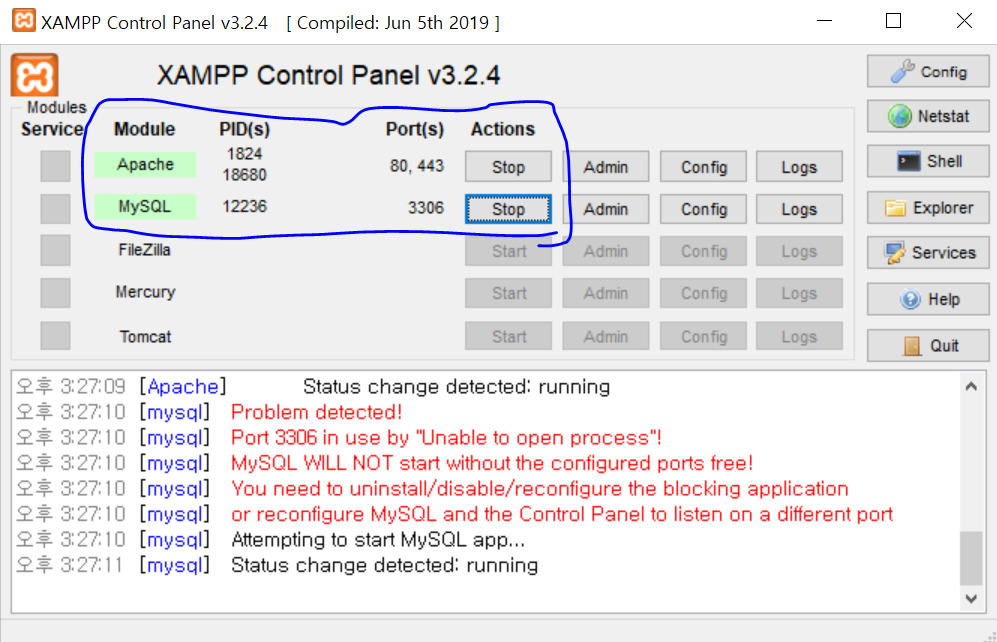Open the Mercury Config menu

click(x=703, y=293)
